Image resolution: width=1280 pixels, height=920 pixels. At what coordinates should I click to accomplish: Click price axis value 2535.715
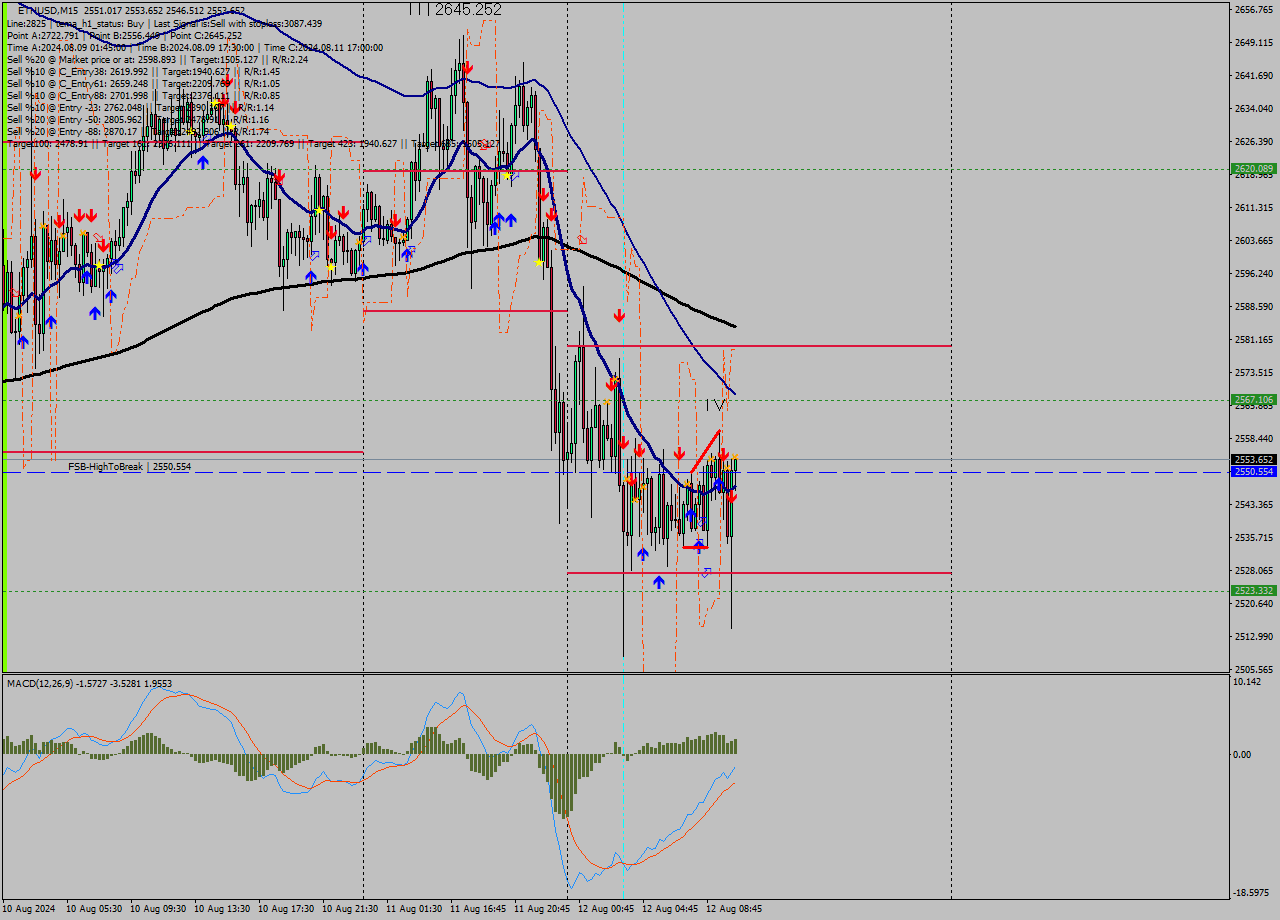[1254, 537]
